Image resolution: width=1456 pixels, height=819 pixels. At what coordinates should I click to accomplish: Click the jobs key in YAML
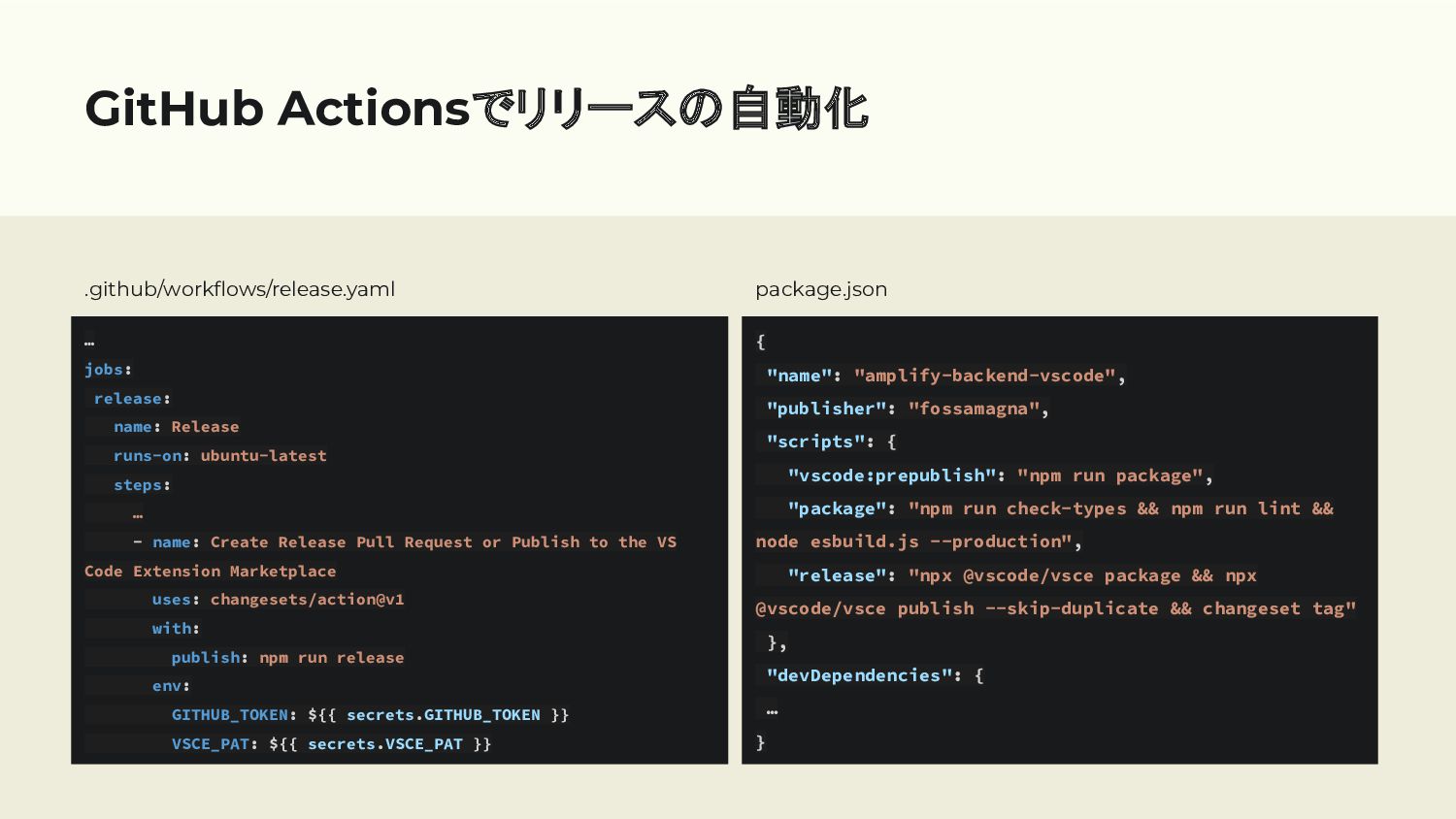(x=104, y=369)
